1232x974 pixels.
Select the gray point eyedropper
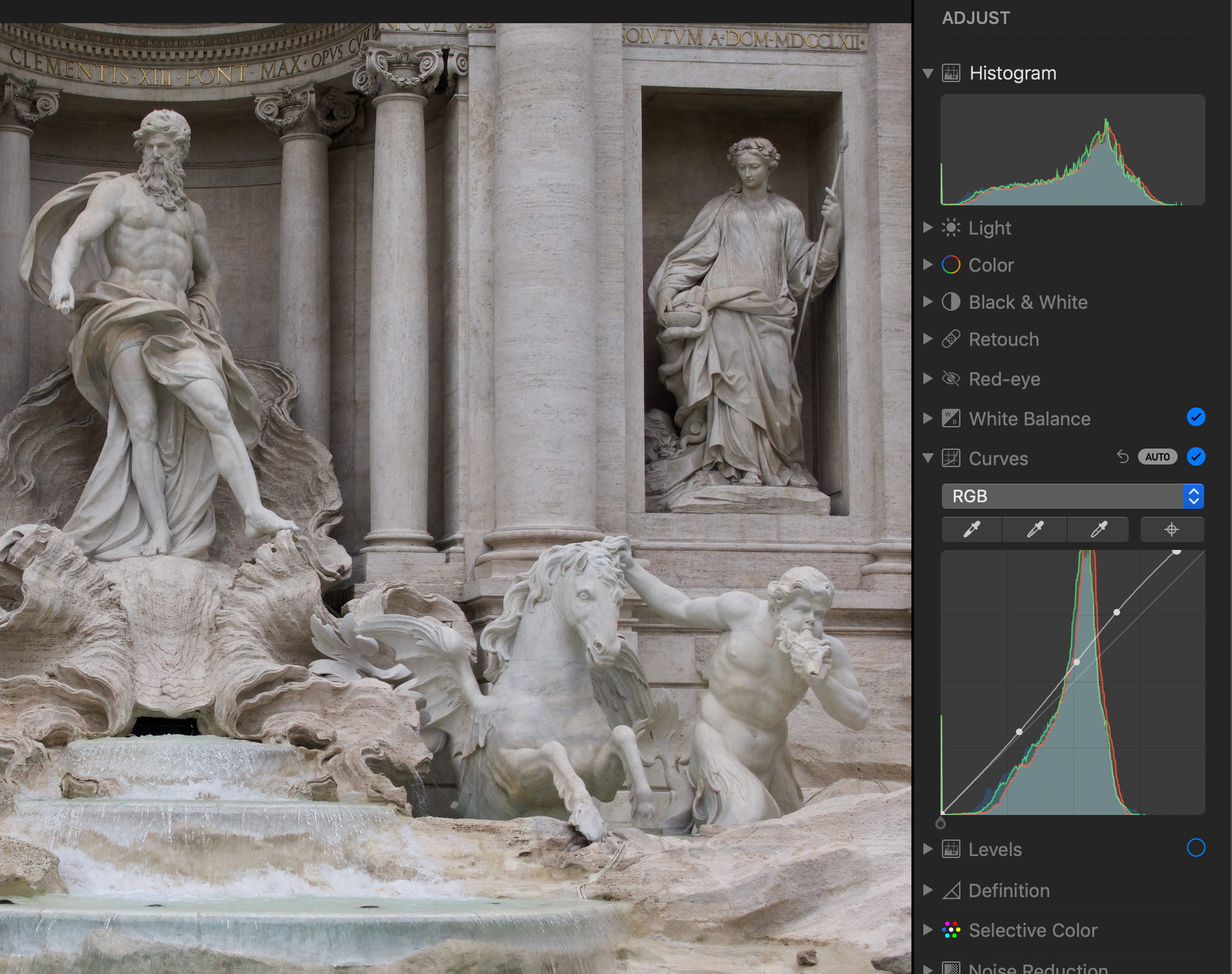point(1035,529)
